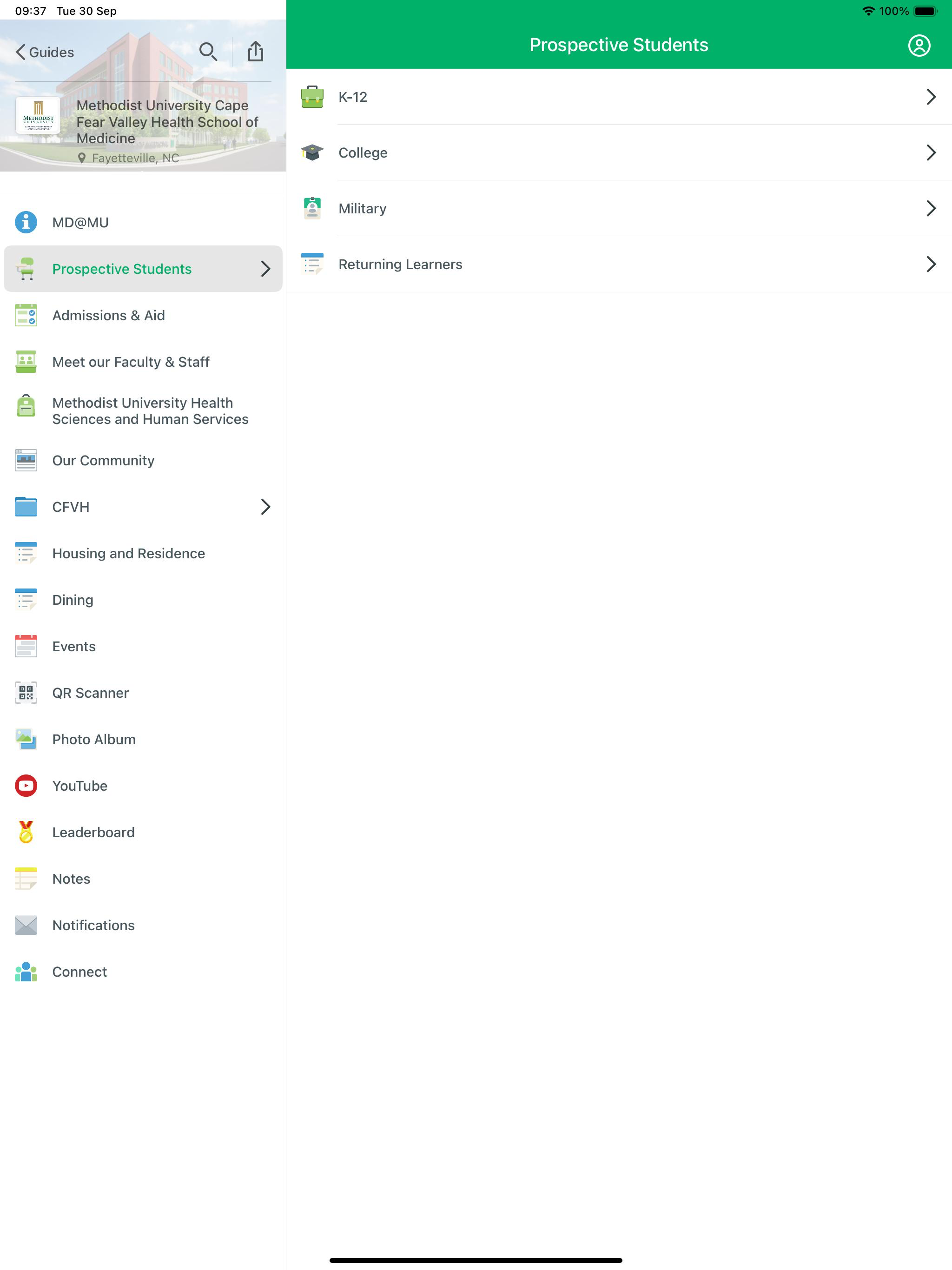This screenshot has height=1270, width=952.
Task: Click the Faculty & Staff booth icon
Action: coord(26,362)
